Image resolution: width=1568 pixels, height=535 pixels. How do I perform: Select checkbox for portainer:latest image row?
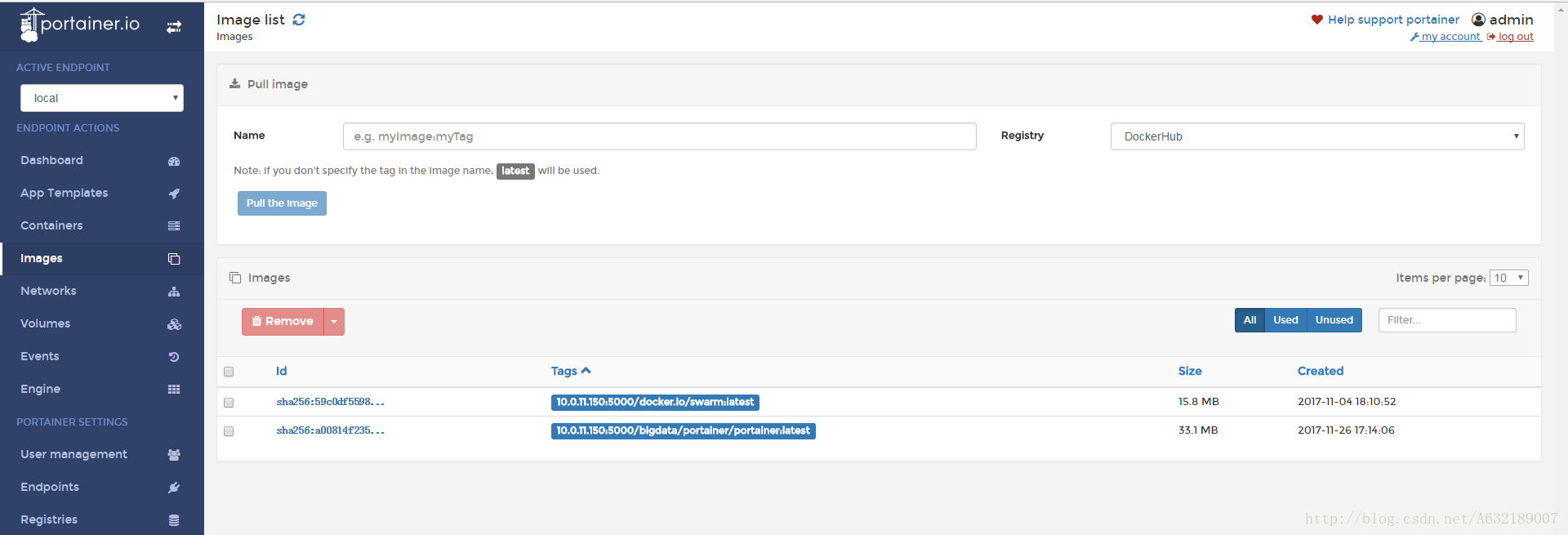229,431
